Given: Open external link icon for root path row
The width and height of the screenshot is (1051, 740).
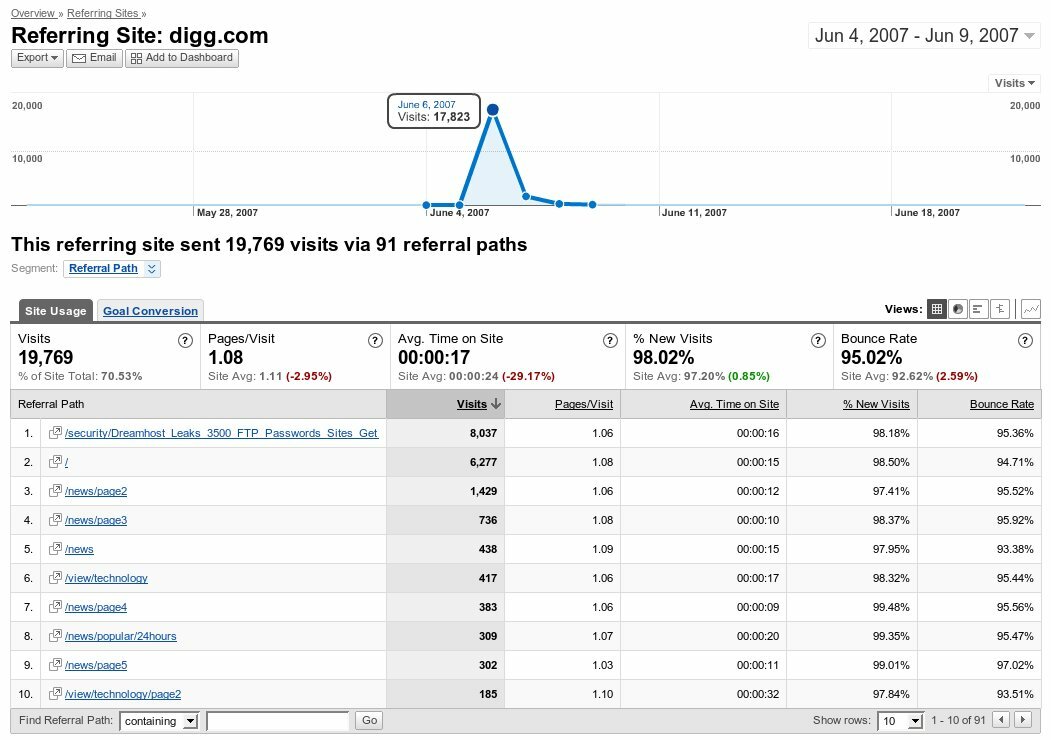Looking at the screenshot, I should tap(56, 461).
